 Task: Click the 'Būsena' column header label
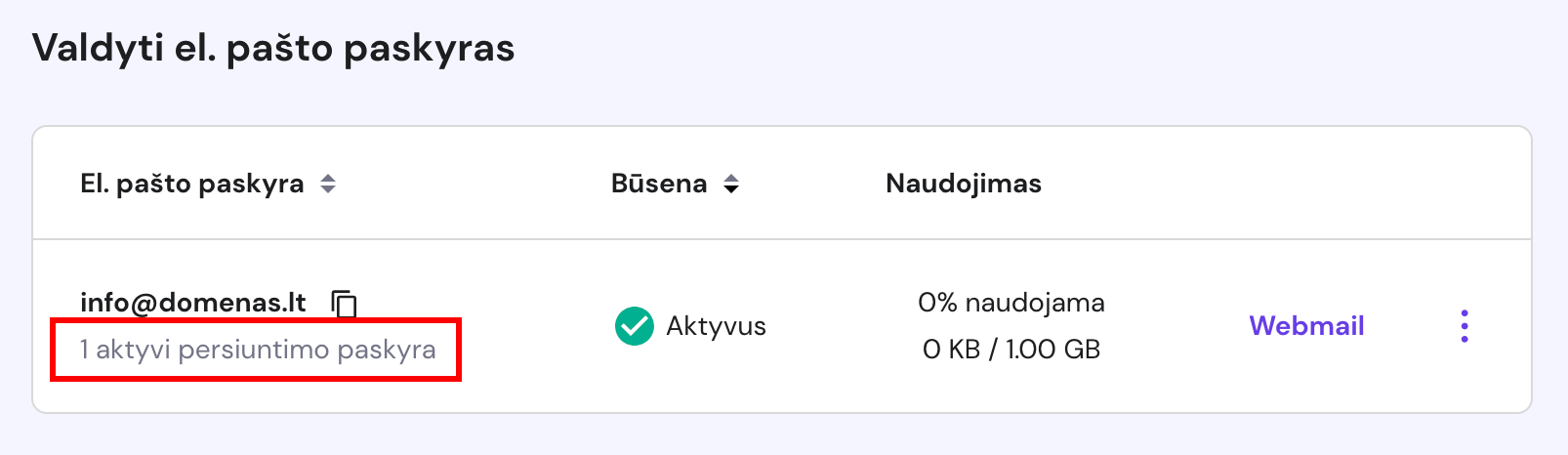658,184
